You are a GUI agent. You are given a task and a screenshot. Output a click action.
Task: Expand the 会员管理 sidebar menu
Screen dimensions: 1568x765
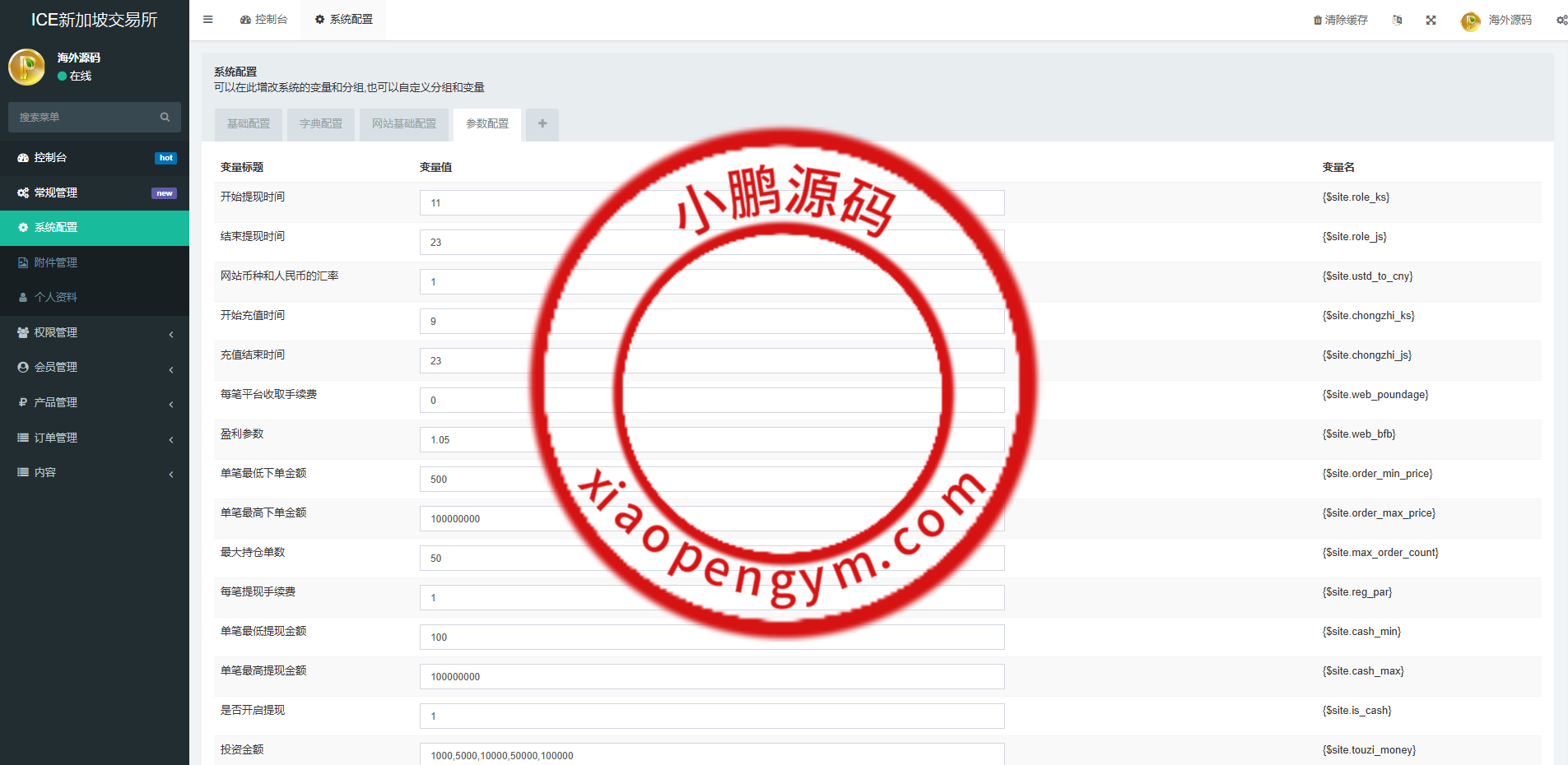(95, 368)
